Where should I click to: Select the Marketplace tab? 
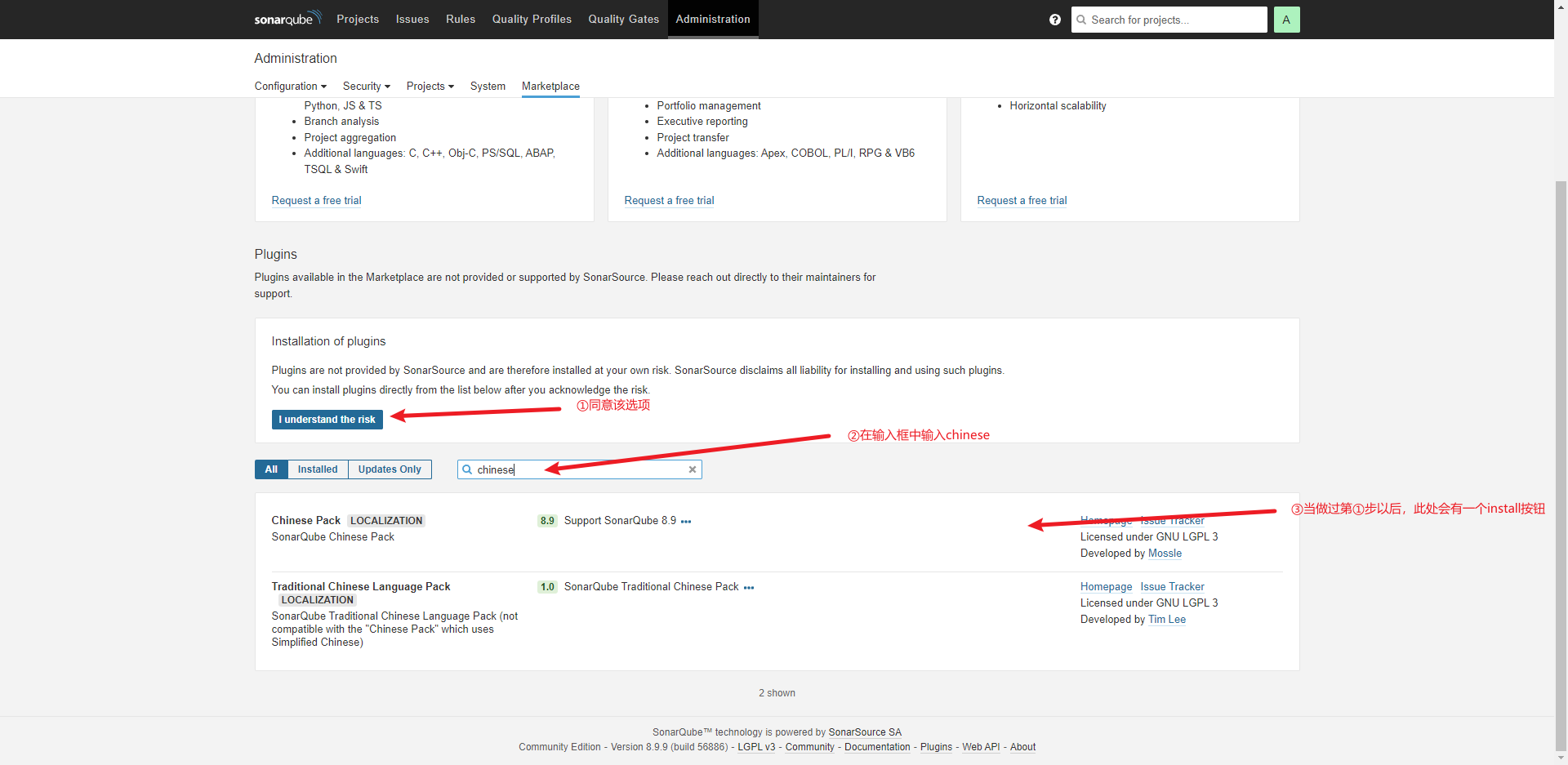pos(550,86)
